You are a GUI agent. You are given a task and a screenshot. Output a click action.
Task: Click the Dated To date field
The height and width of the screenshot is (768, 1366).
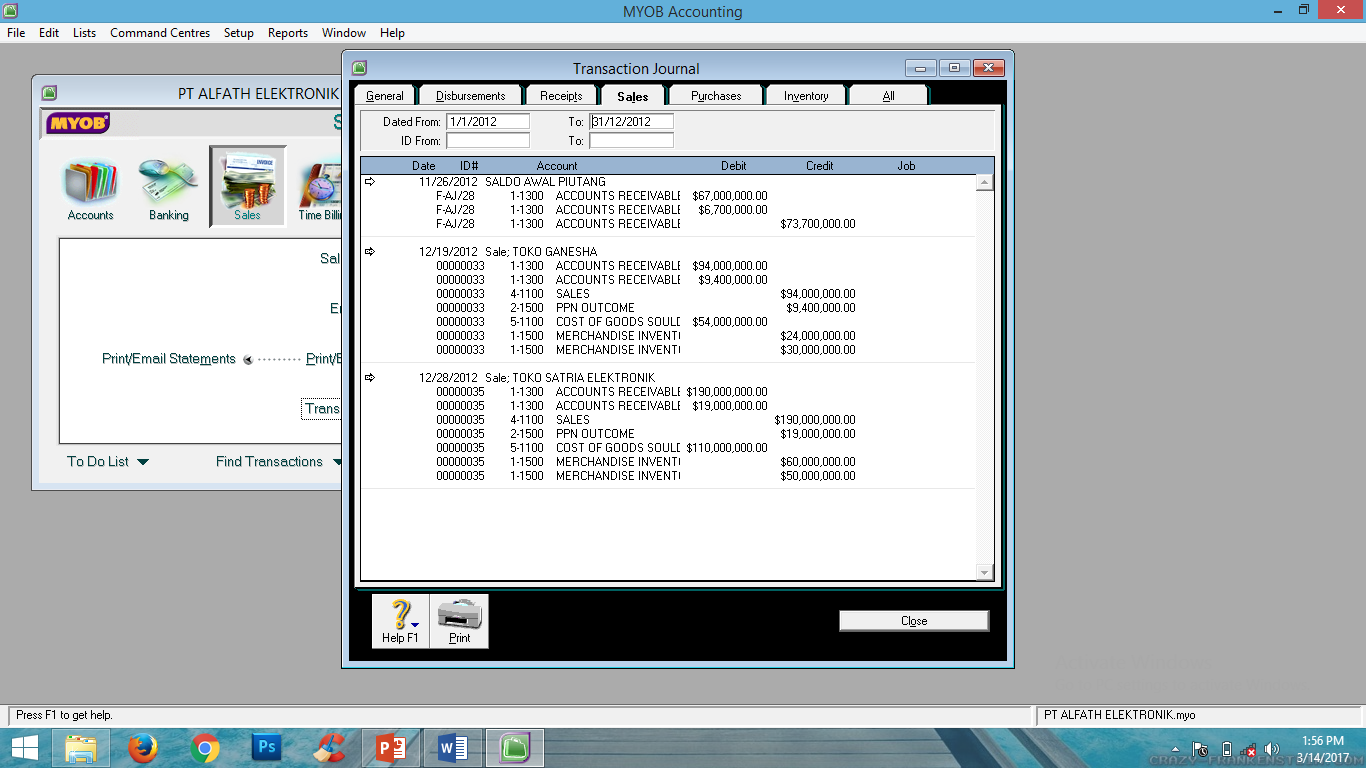(x=631, y=122)
